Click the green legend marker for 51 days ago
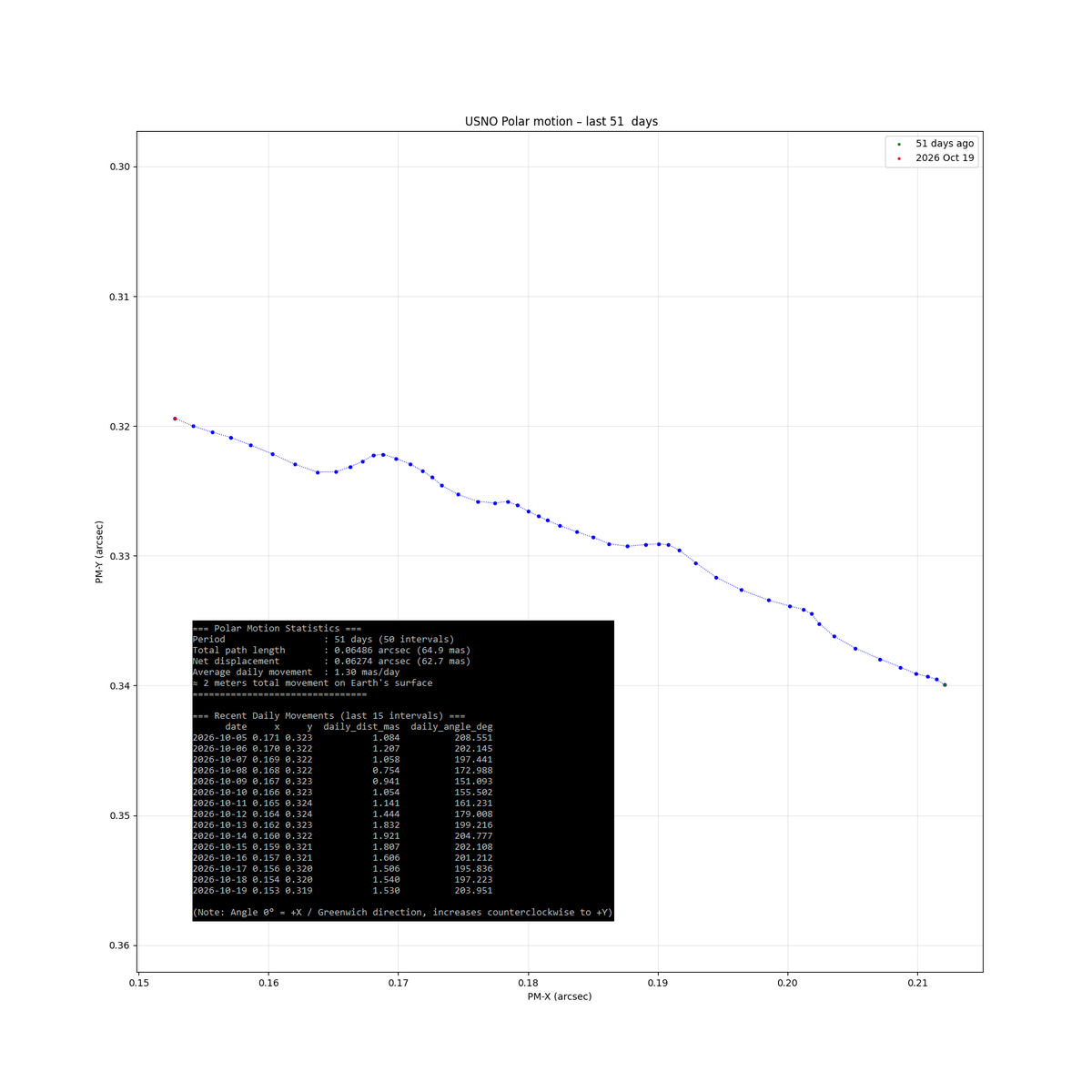 [899, 145]
